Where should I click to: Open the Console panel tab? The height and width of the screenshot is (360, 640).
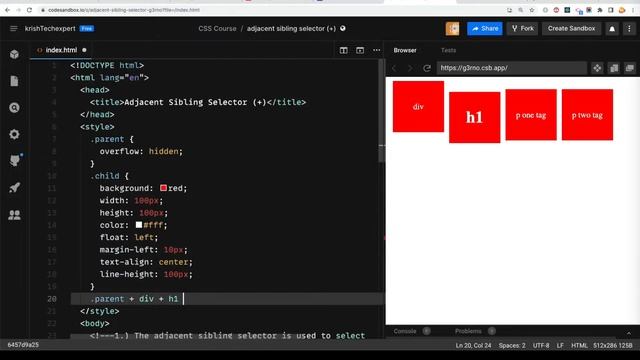pyautogui.click(x=405, y=331)
